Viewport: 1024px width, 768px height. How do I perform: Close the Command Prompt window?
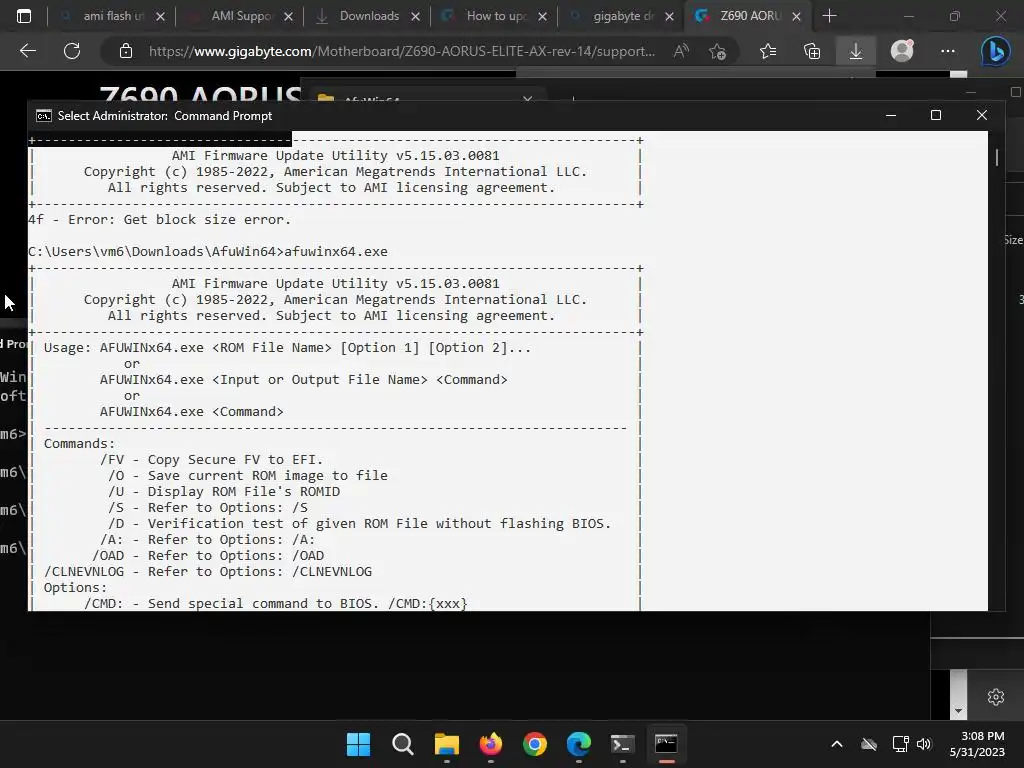(982, 116)
